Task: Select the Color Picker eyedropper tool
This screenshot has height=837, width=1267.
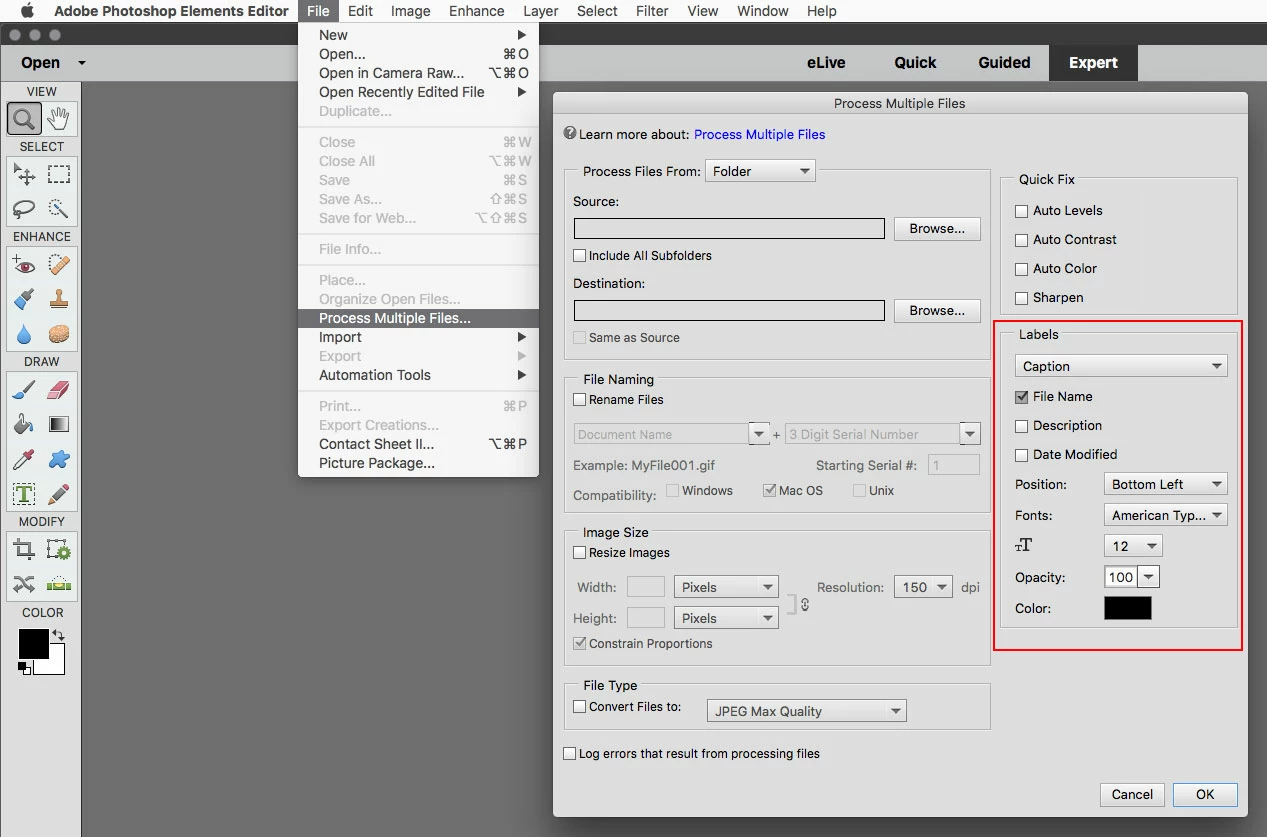Action: click(x=24, y=459)
